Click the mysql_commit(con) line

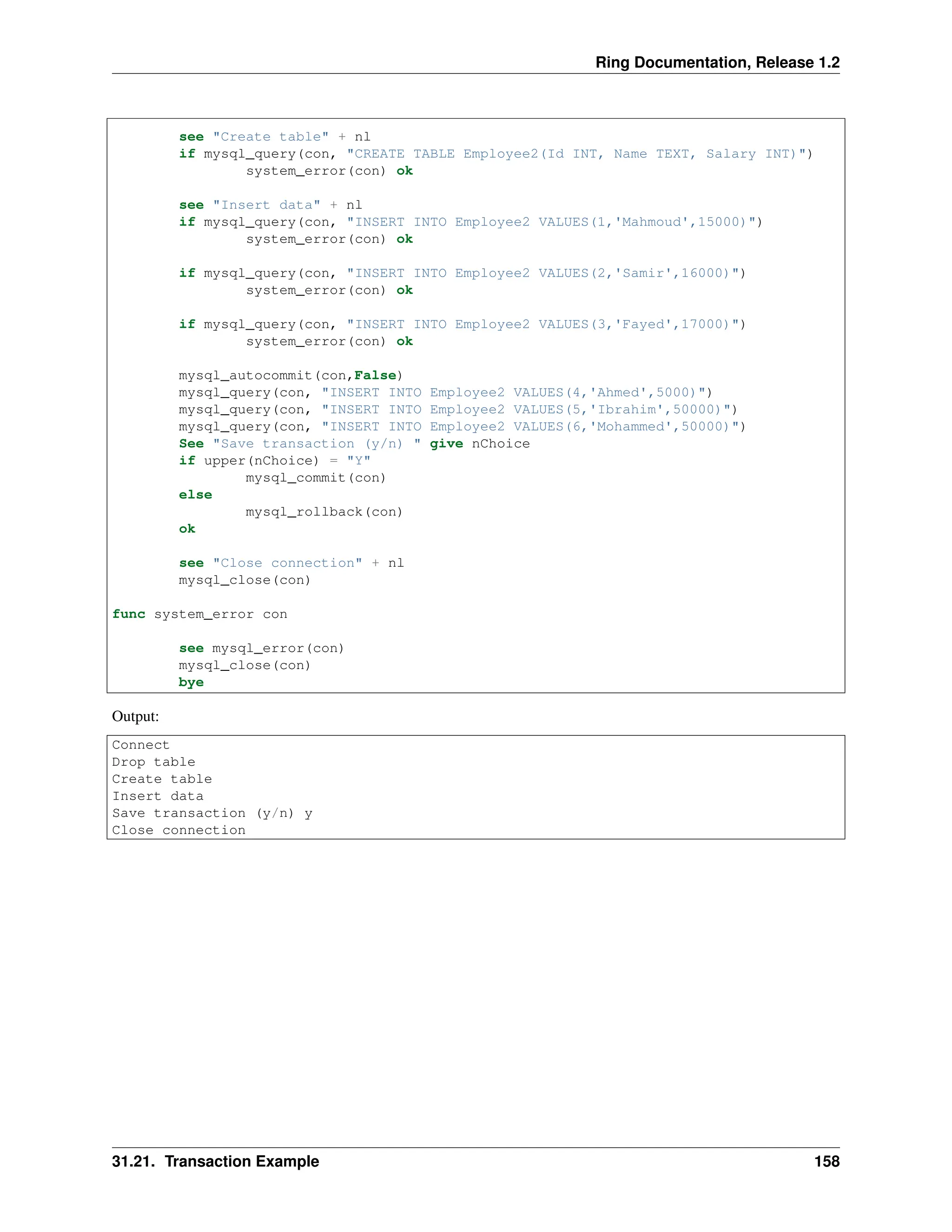(316, 478)
